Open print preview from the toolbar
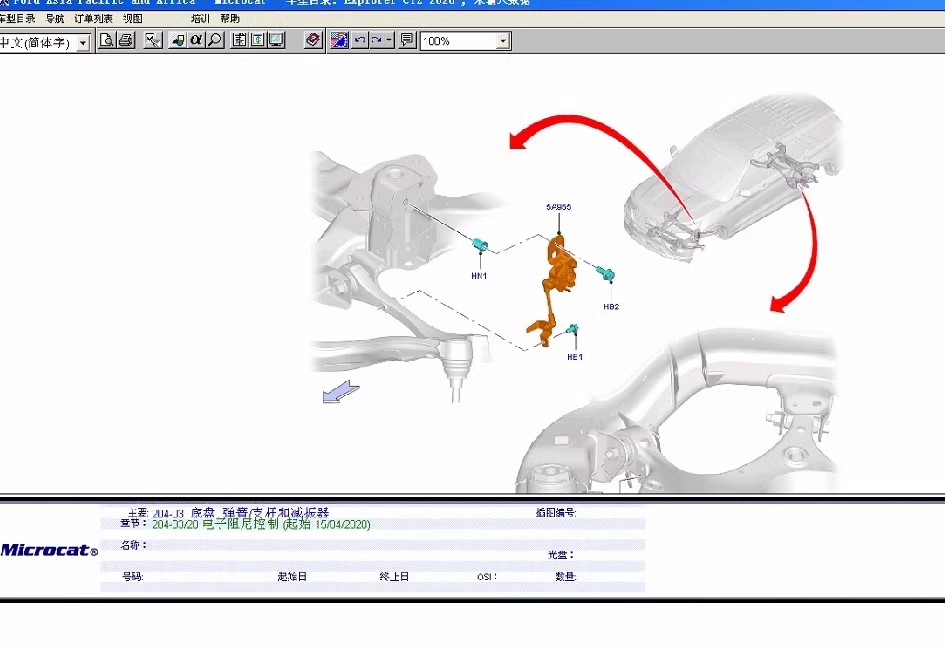 [x=107, y=41]
